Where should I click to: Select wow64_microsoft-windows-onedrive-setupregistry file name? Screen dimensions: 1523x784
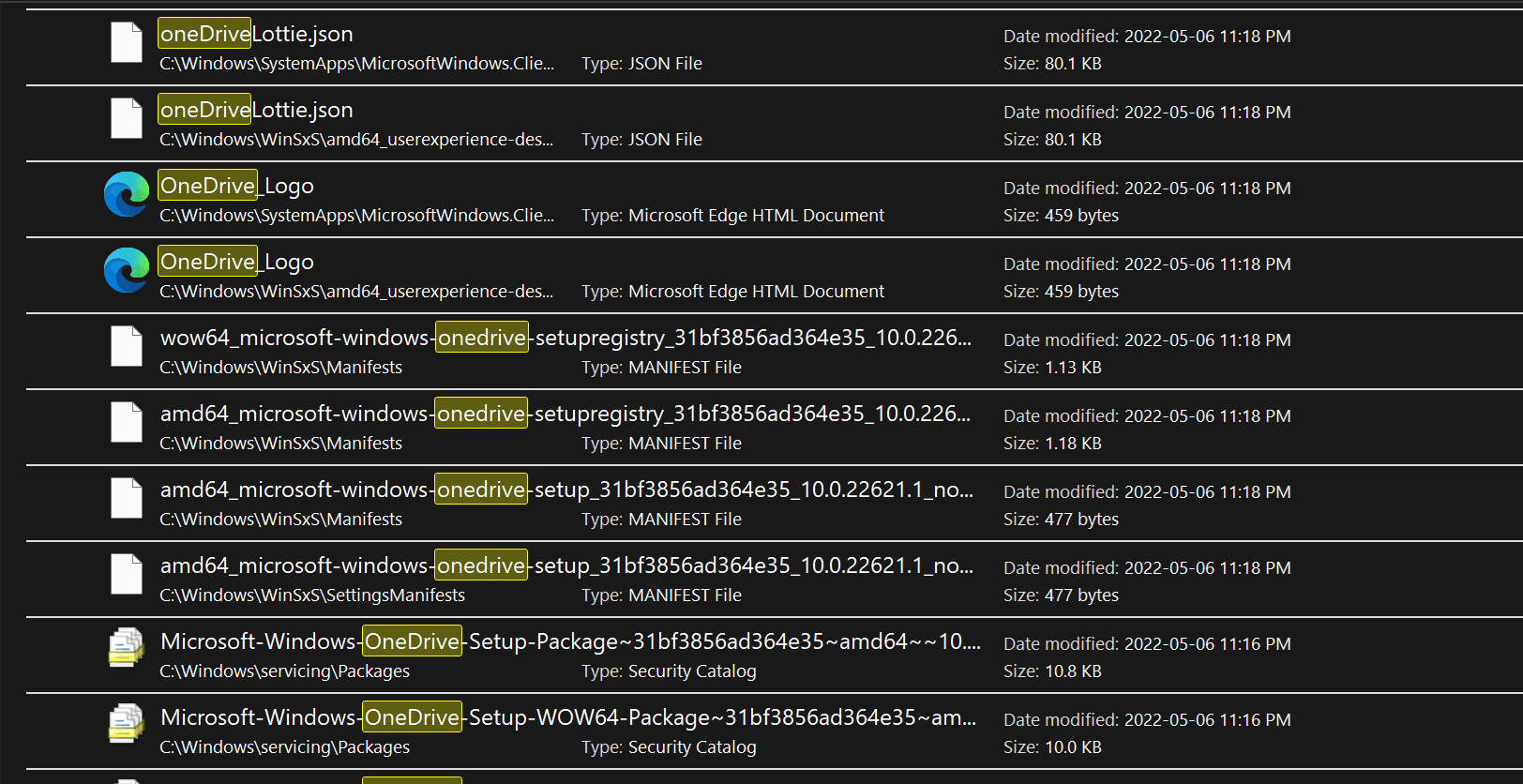point(565,338)
